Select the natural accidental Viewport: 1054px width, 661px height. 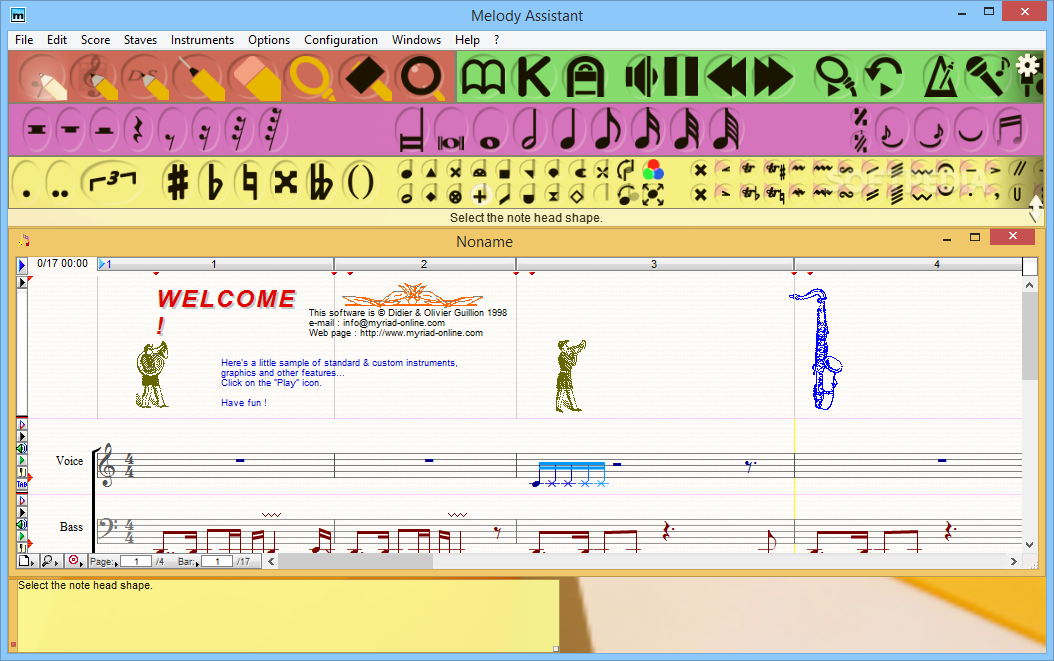click(250, 182)
